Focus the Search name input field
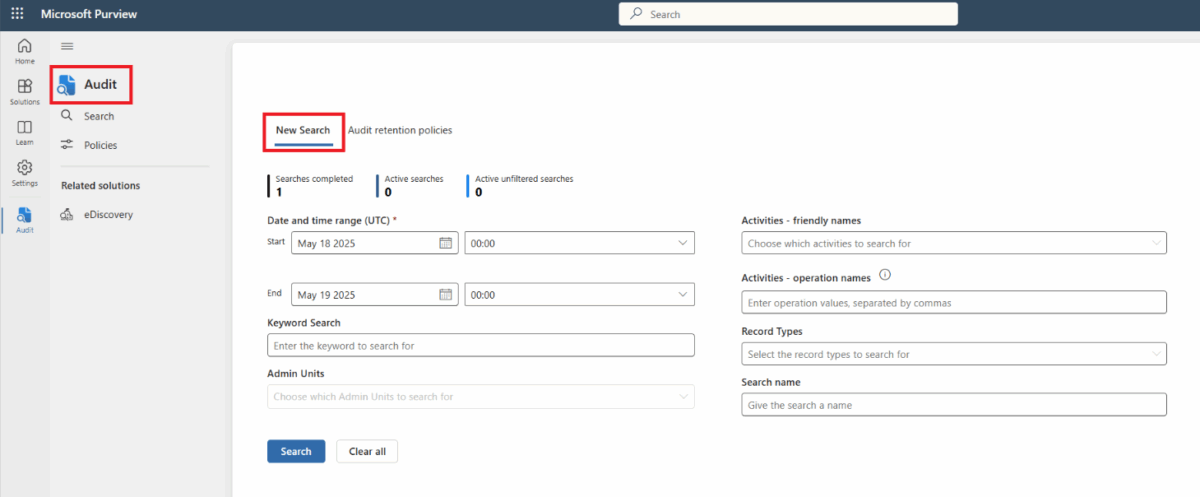 [954, 404]
